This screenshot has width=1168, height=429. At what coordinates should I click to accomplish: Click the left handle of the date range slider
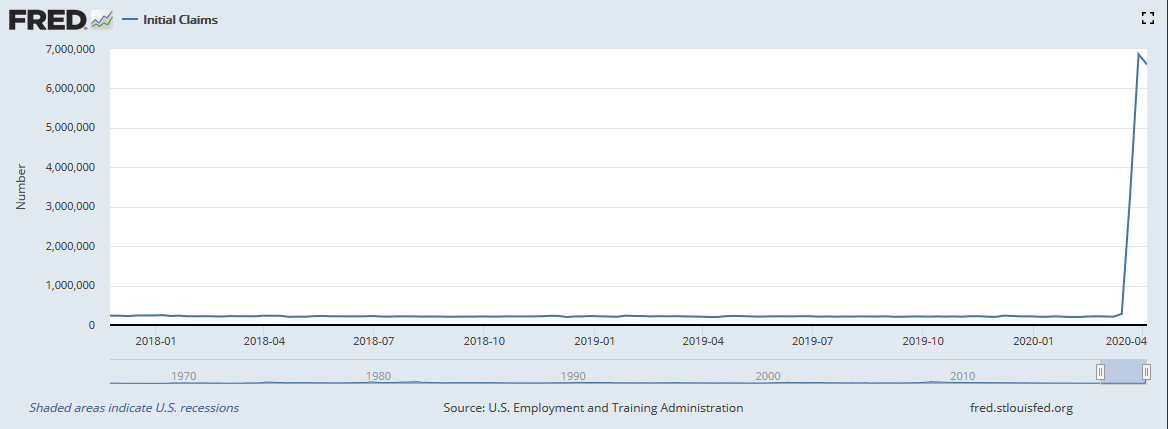[1100, 372]
